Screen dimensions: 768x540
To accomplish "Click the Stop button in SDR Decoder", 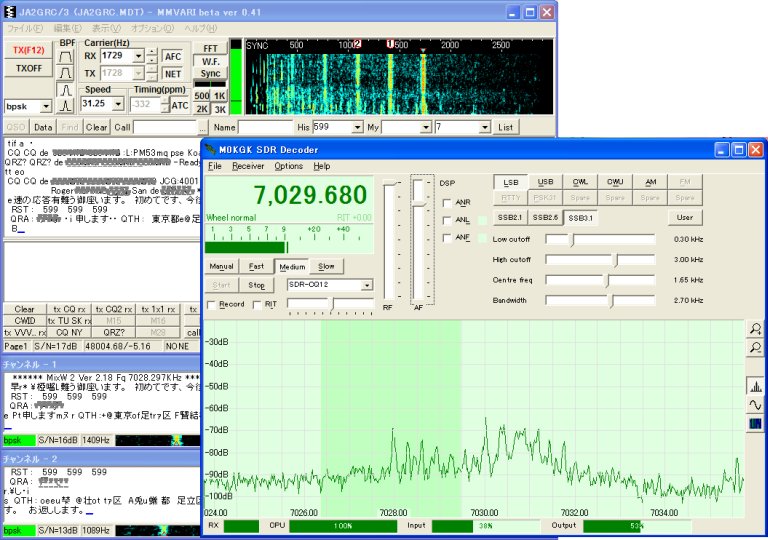I will tap(256, 285).
